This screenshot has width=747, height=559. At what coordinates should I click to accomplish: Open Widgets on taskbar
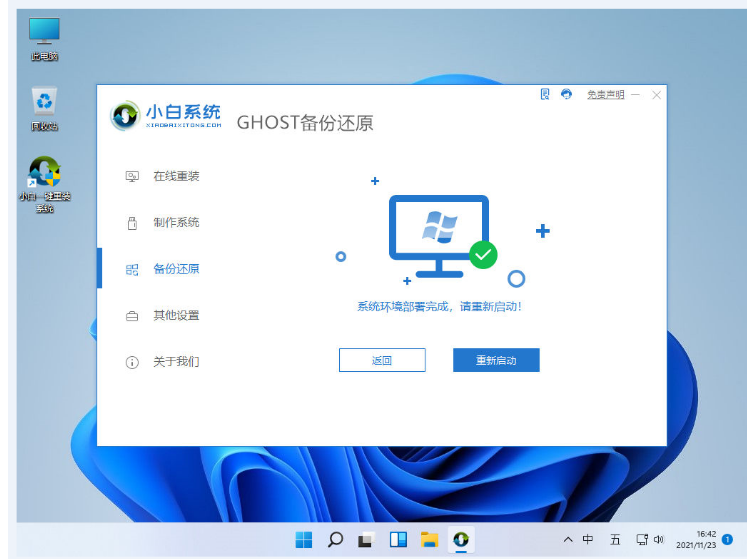398,539
